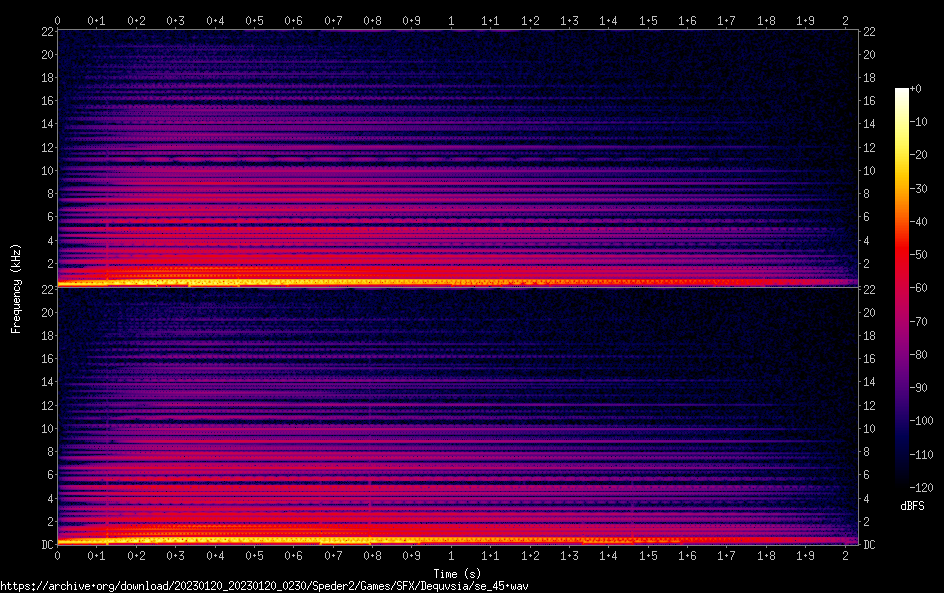The width and height of the screenshot is (944, 593).
Task: Click the "Time (s)" axis label
Action: coord(451,573)
